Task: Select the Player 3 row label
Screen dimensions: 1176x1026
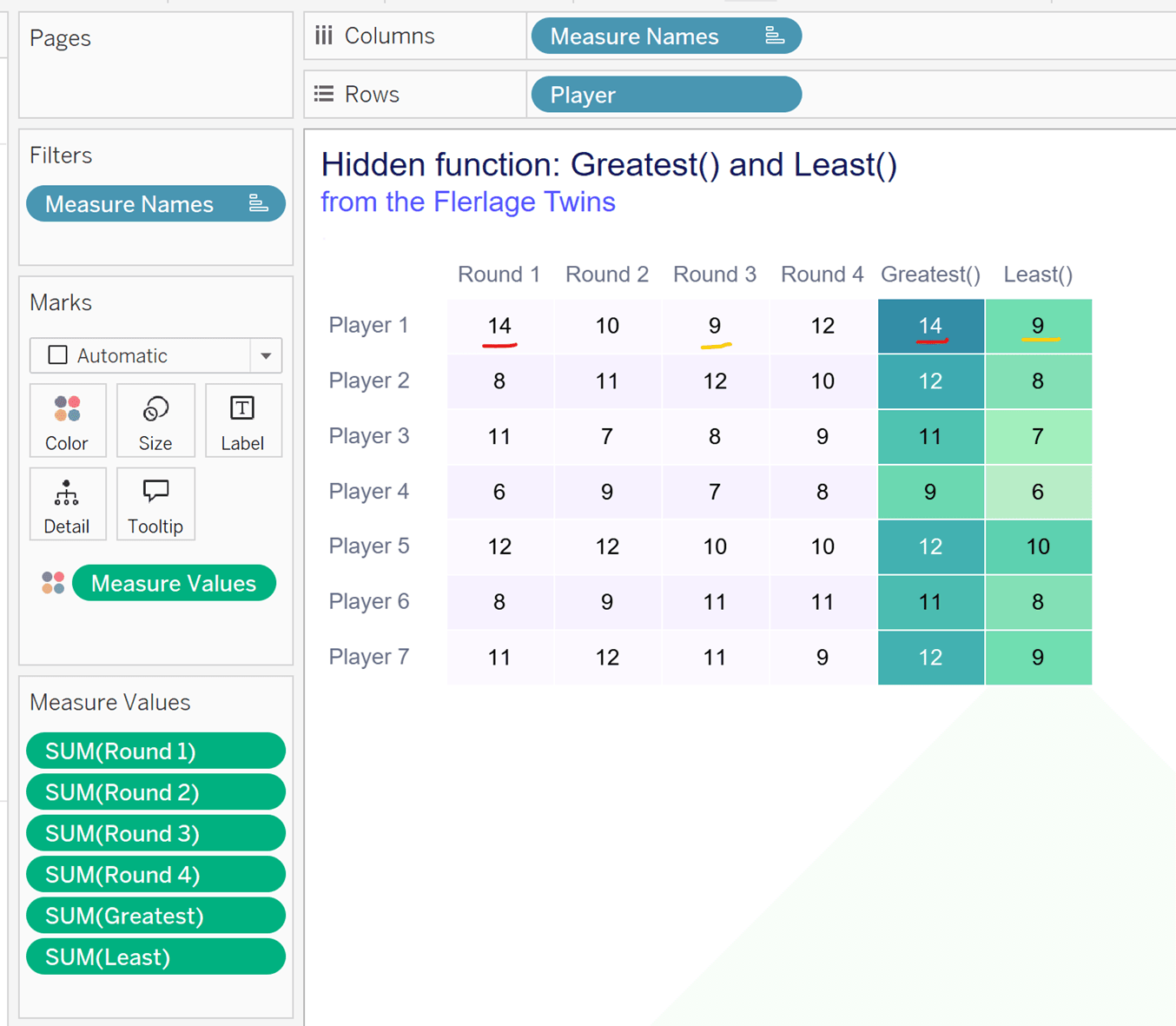Action: click(368, 435)
